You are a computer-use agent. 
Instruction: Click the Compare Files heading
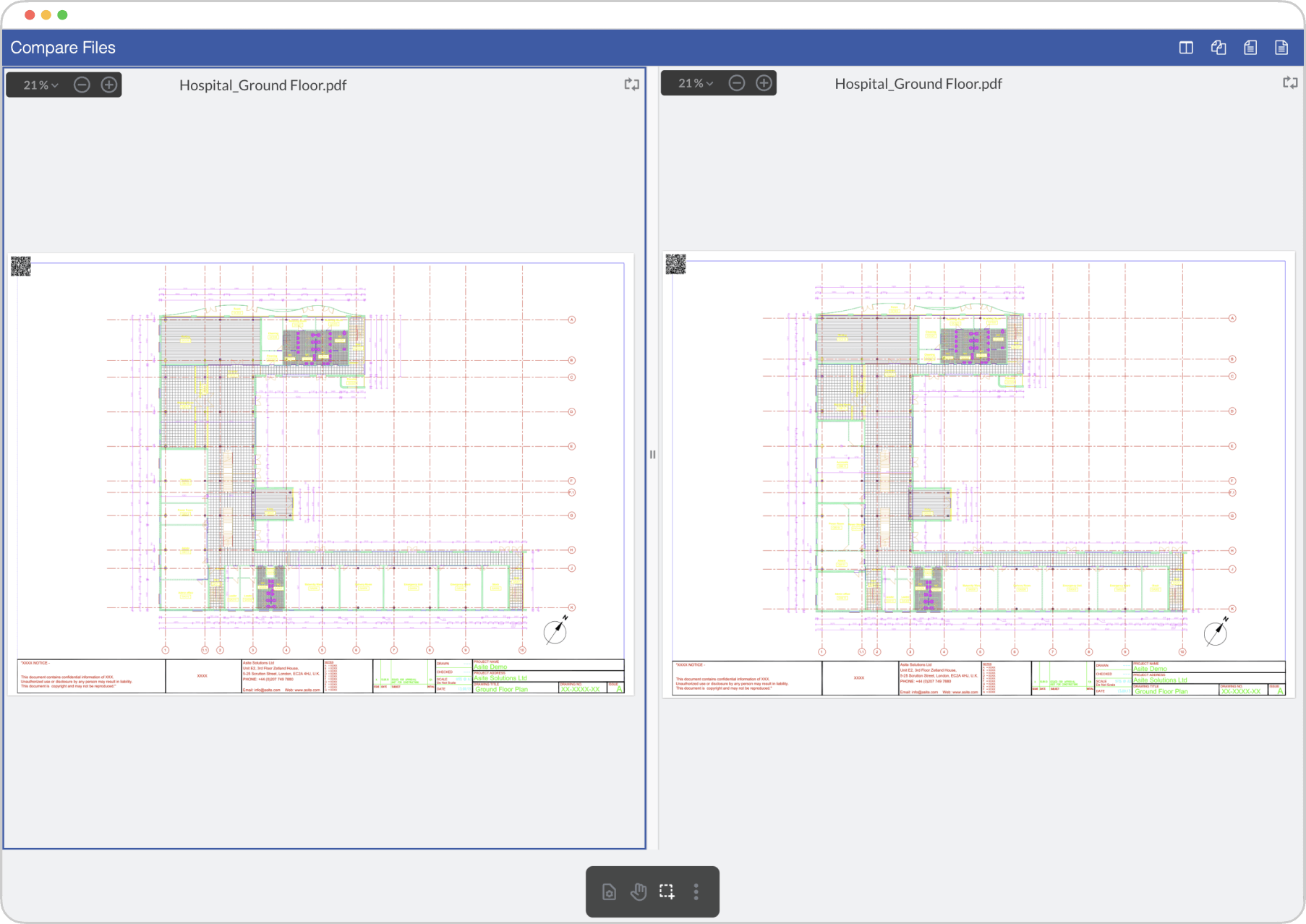coord(63,48)
